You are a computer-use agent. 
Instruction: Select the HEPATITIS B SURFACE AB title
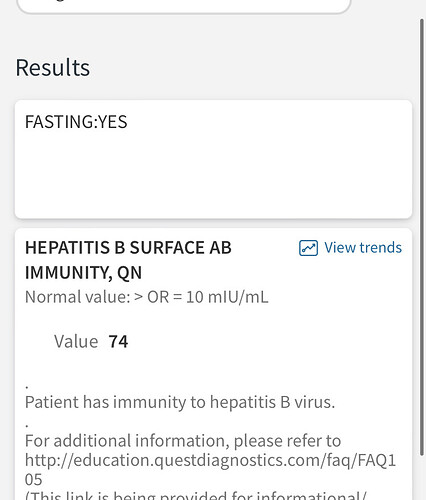click(128, 248)
